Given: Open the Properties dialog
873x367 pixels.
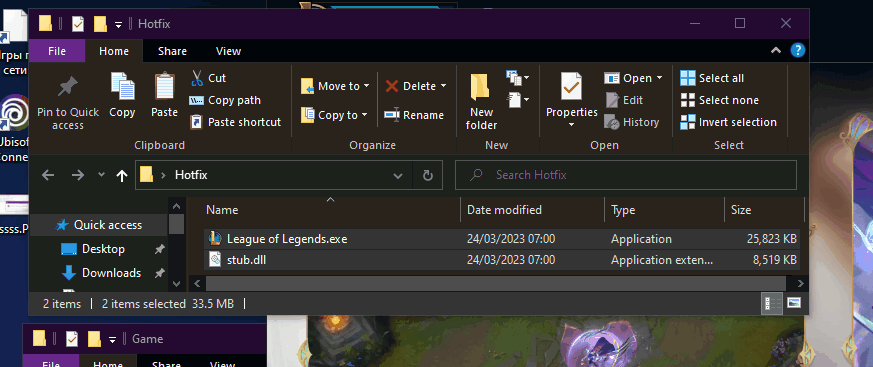Looking at the screenshot, I should point(572,94).
